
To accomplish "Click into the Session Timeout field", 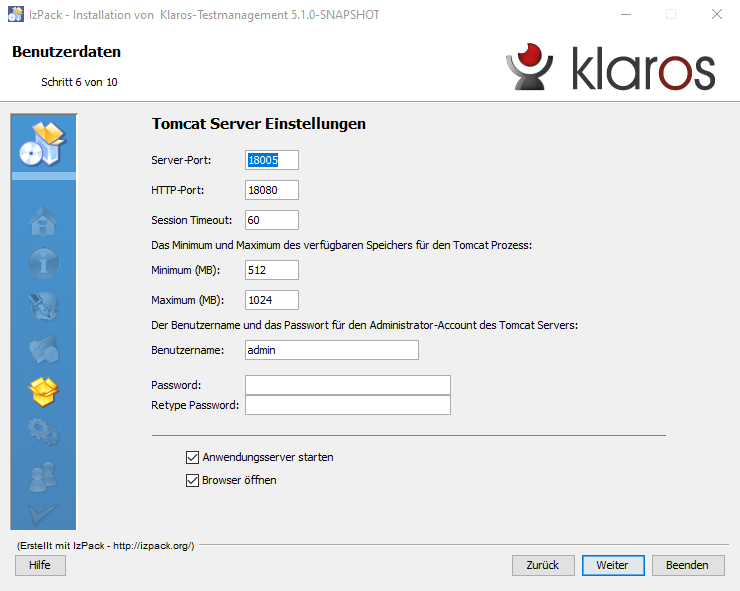I will (x=272, y=220).
